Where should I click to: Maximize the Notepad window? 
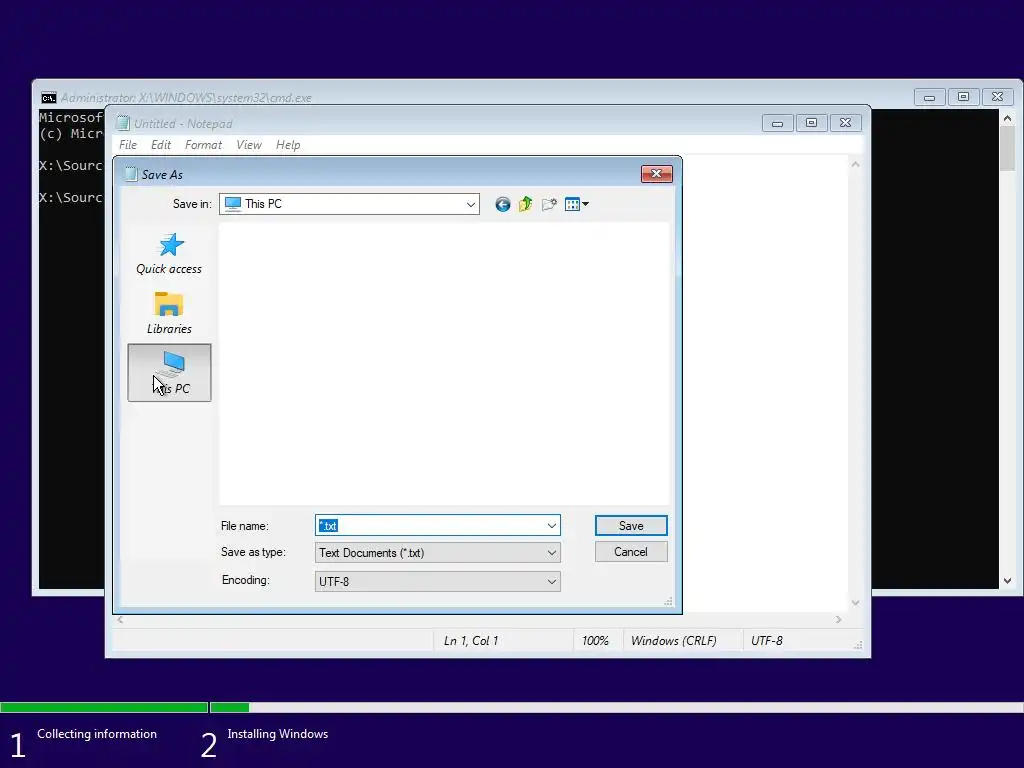(x=811, y=123)
